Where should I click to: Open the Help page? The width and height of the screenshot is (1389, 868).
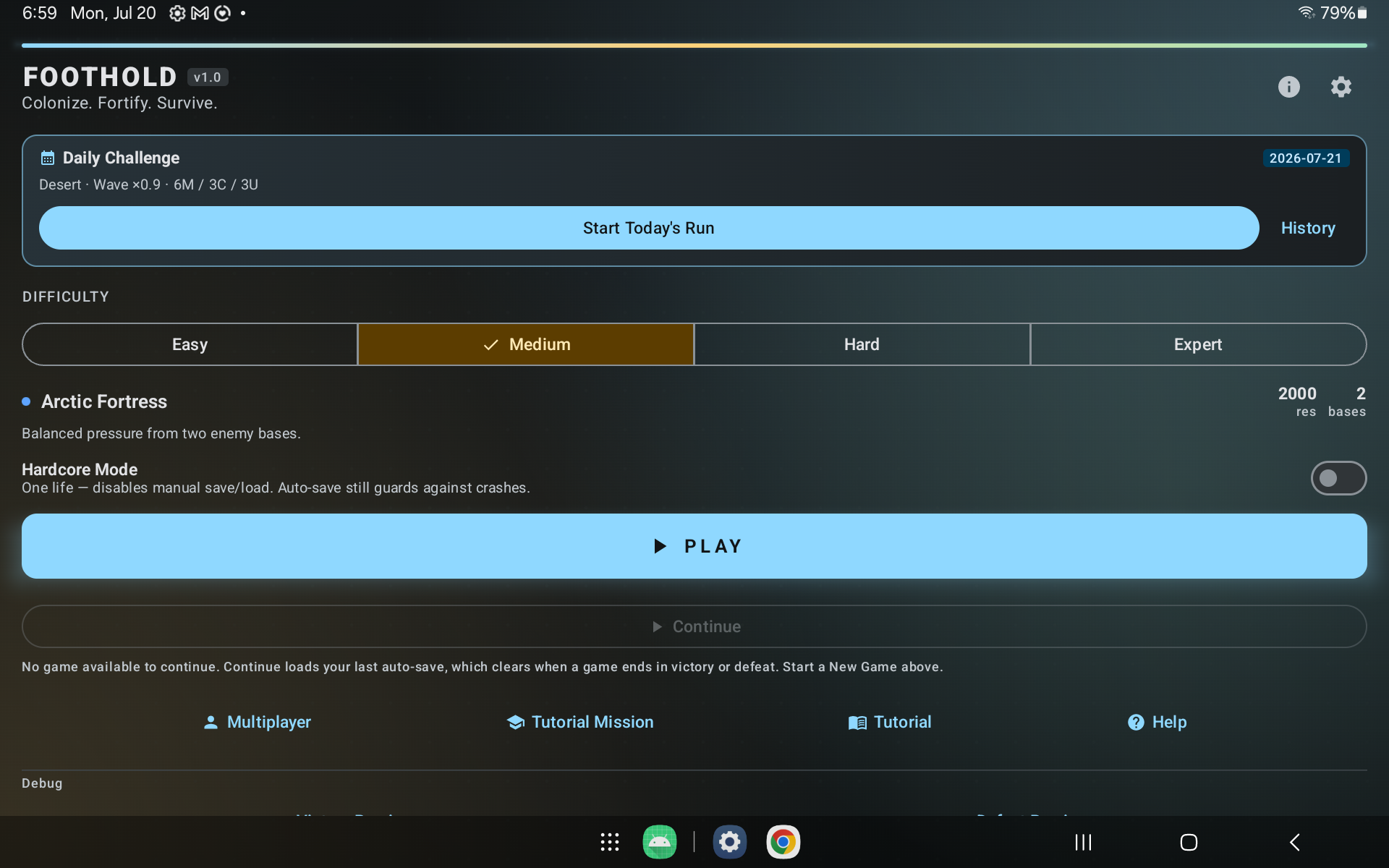coord(1157,722)
